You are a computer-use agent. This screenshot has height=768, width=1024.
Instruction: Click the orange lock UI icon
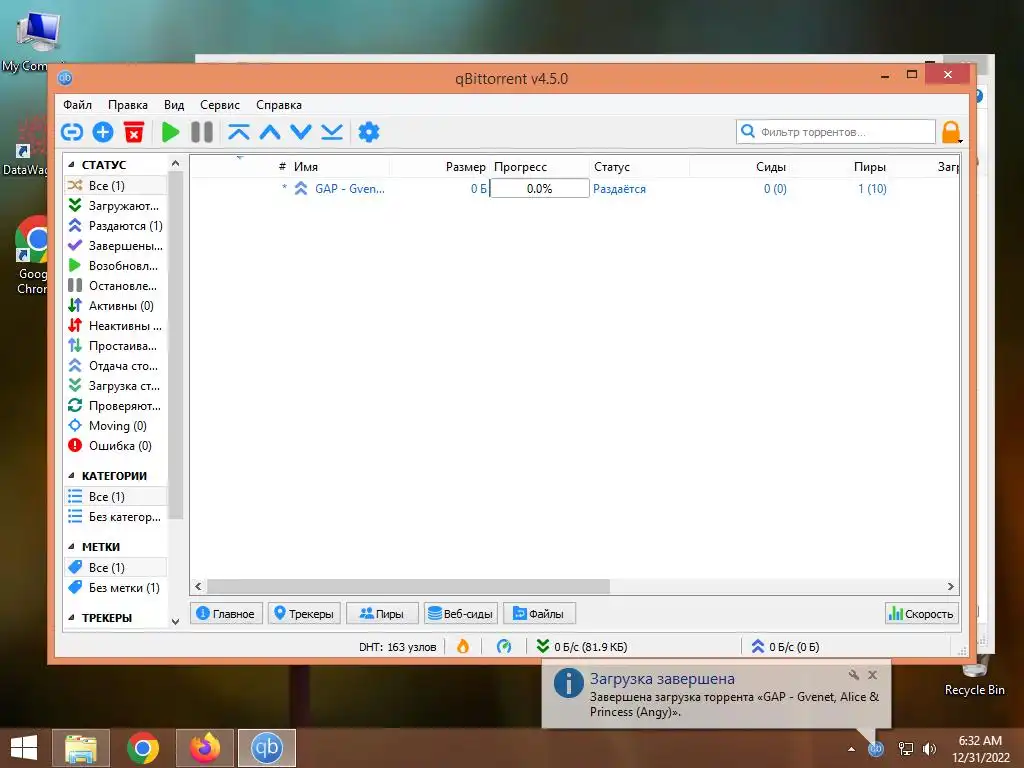[951, 133]
